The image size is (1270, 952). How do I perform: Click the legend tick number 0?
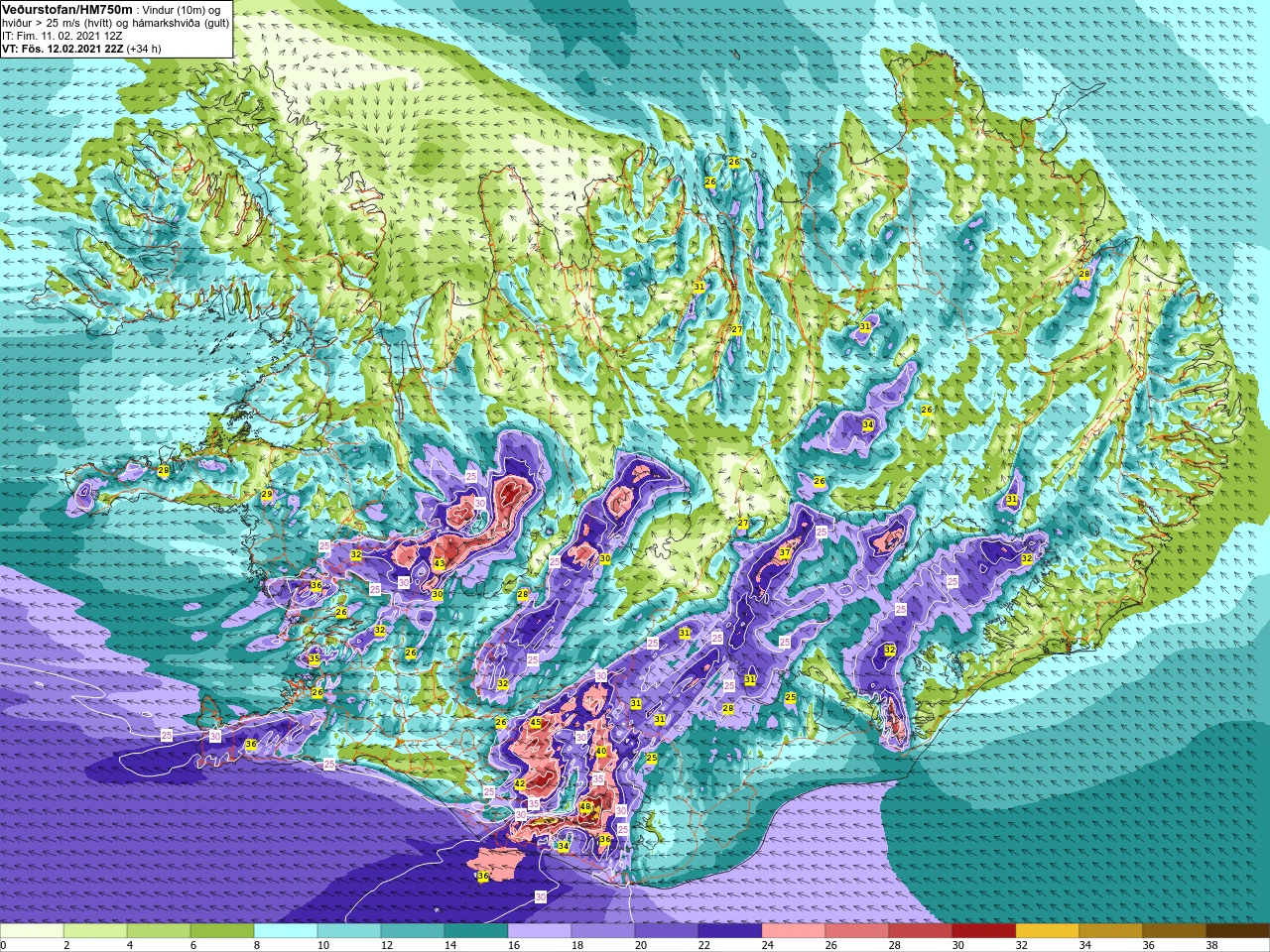(4, 945)
